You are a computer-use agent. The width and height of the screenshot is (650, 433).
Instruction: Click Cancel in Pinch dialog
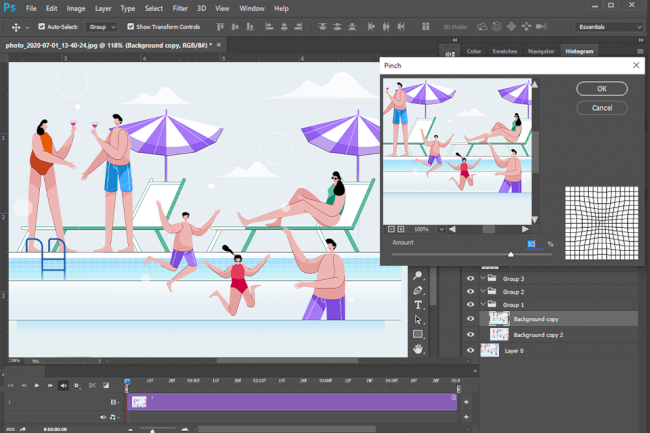click(x=602, y=108)
